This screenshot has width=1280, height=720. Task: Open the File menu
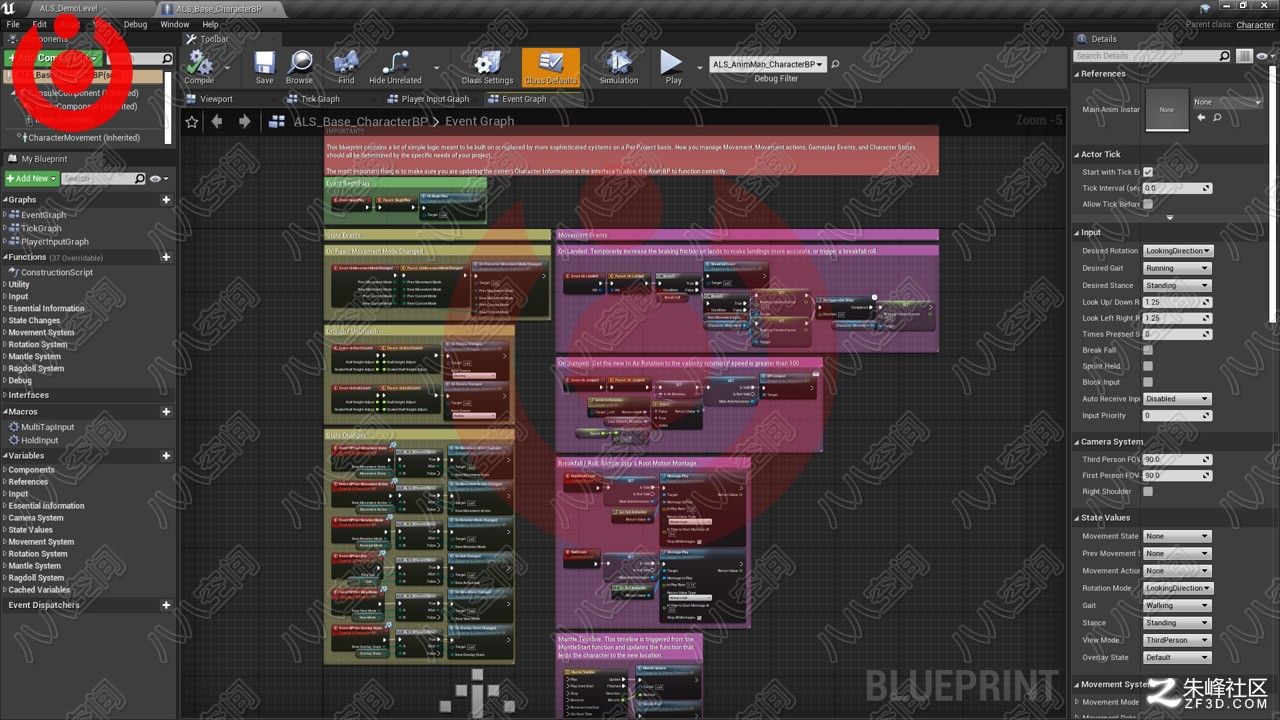13,24
